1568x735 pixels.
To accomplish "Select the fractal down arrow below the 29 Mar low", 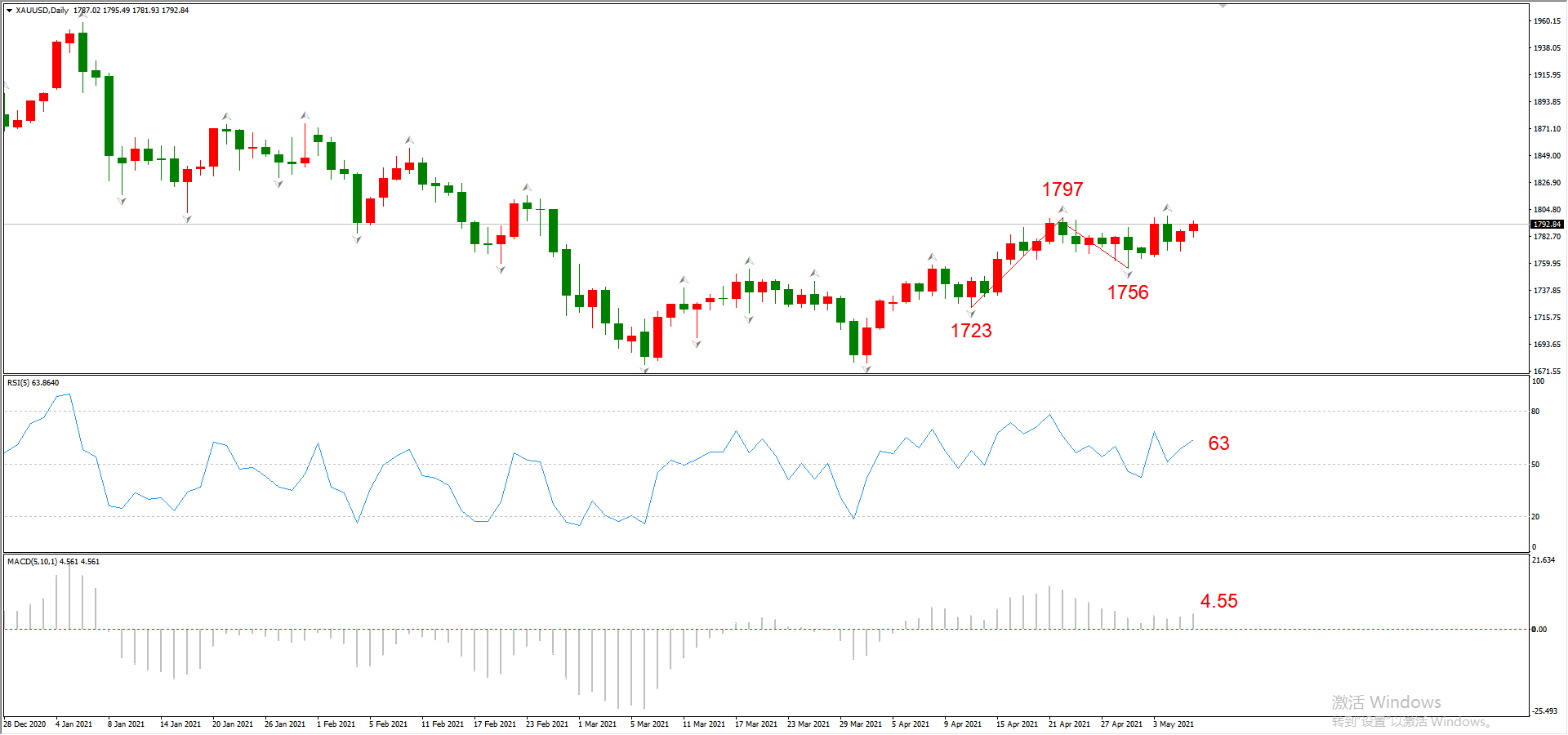I will 866,369.
